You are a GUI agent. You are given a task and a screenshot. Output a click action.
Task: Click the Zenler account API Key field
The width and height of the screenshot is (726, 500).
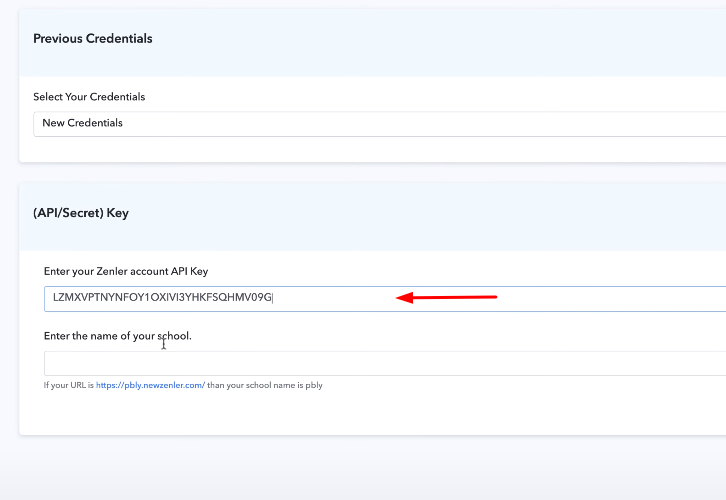tap(385, 299)
